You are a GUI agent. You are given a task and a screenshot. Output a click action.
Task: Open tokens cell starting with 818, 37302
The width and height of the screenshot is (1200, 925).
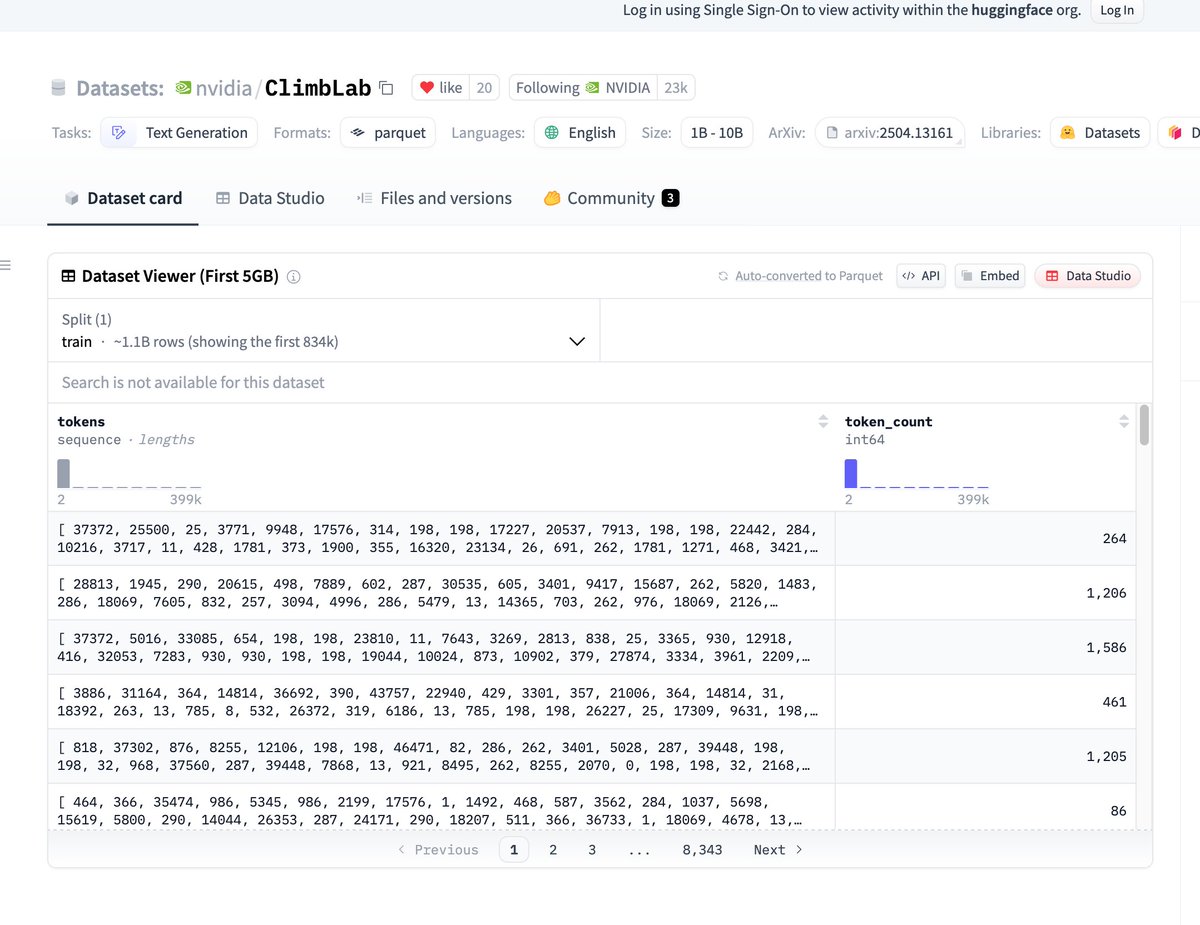point(441,756)
